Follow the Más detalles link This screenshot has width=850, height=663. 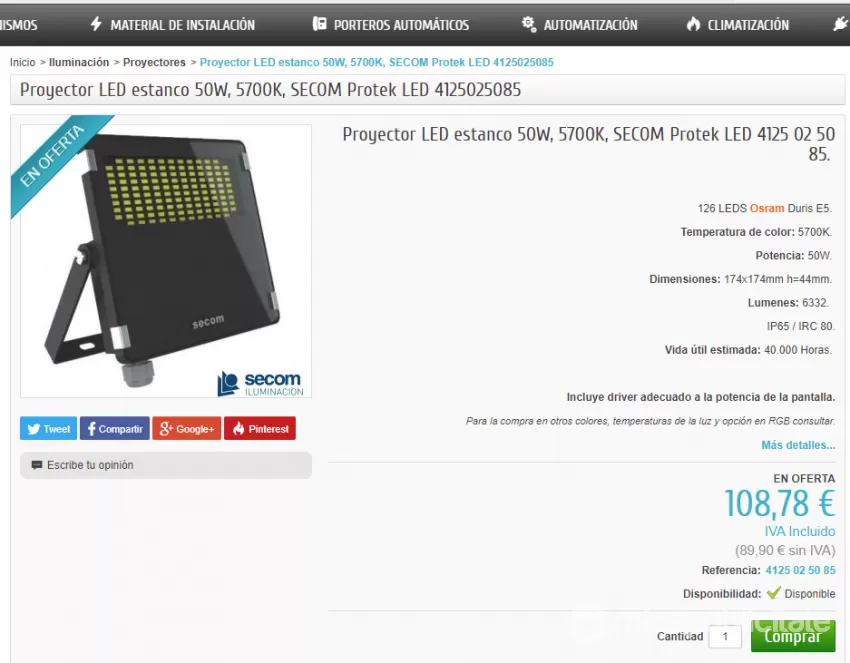click(798, 445)
